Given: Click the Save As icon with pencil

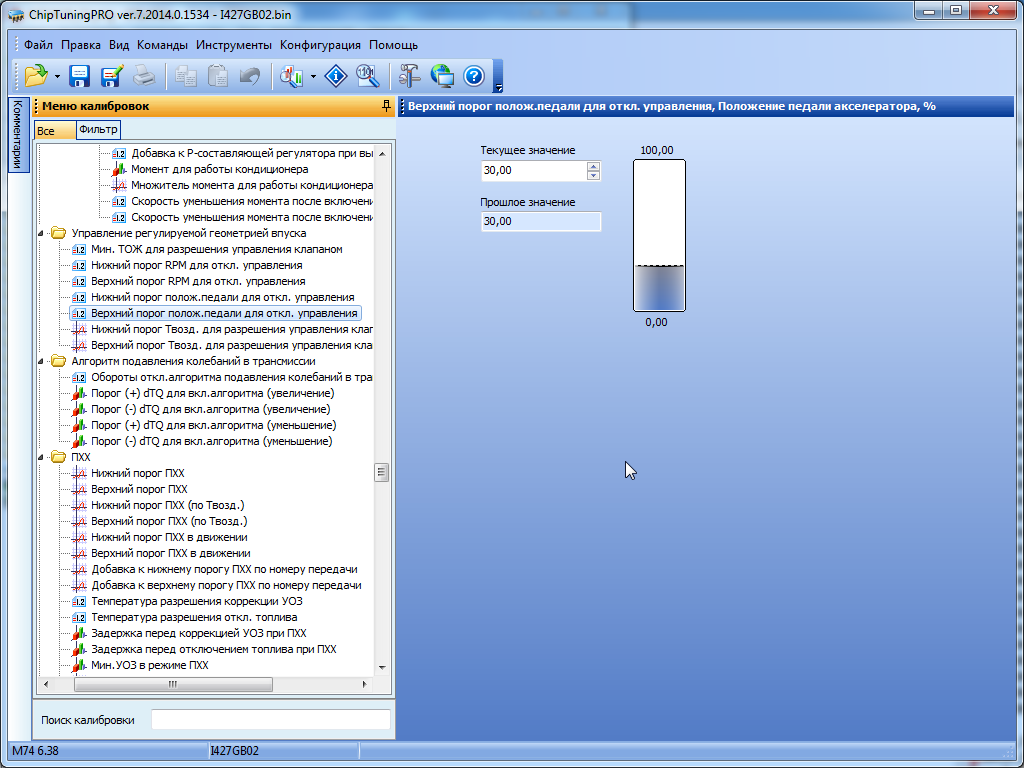Looking at the screenshot, I should pos(111,76).
